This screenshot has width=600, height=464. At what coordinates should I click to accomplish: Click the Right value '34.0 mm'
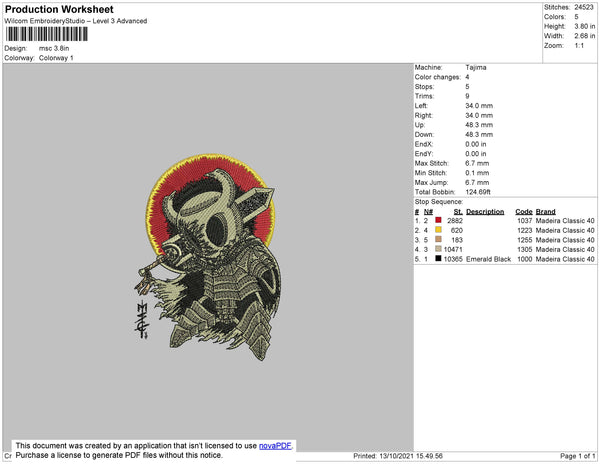click(x=479, y=115)
